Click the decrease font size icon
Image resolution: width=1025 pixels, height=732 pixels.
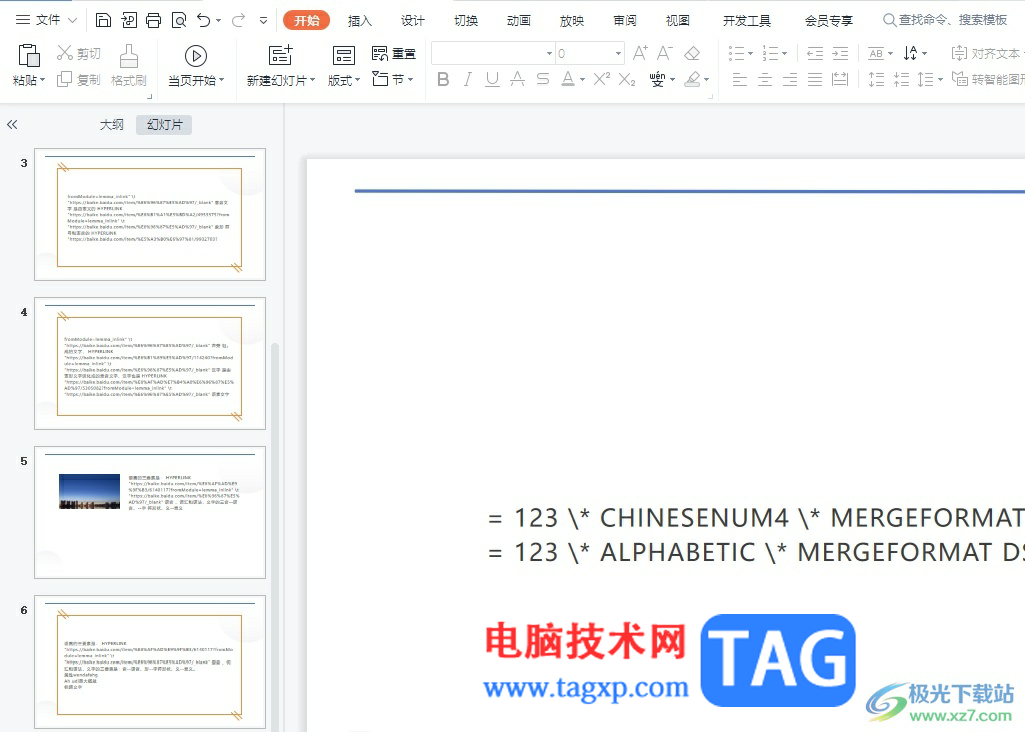(x=665, y=53)
